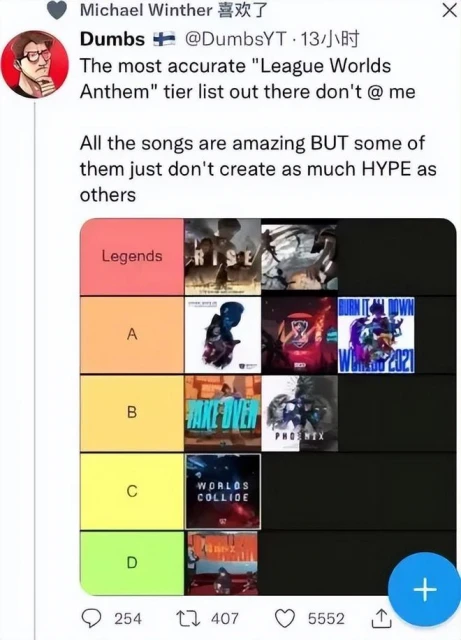Open Michael Winther's liked notice
Image resolution: width=461 pixels, height=640 pixels.
[x=174, y=10]
